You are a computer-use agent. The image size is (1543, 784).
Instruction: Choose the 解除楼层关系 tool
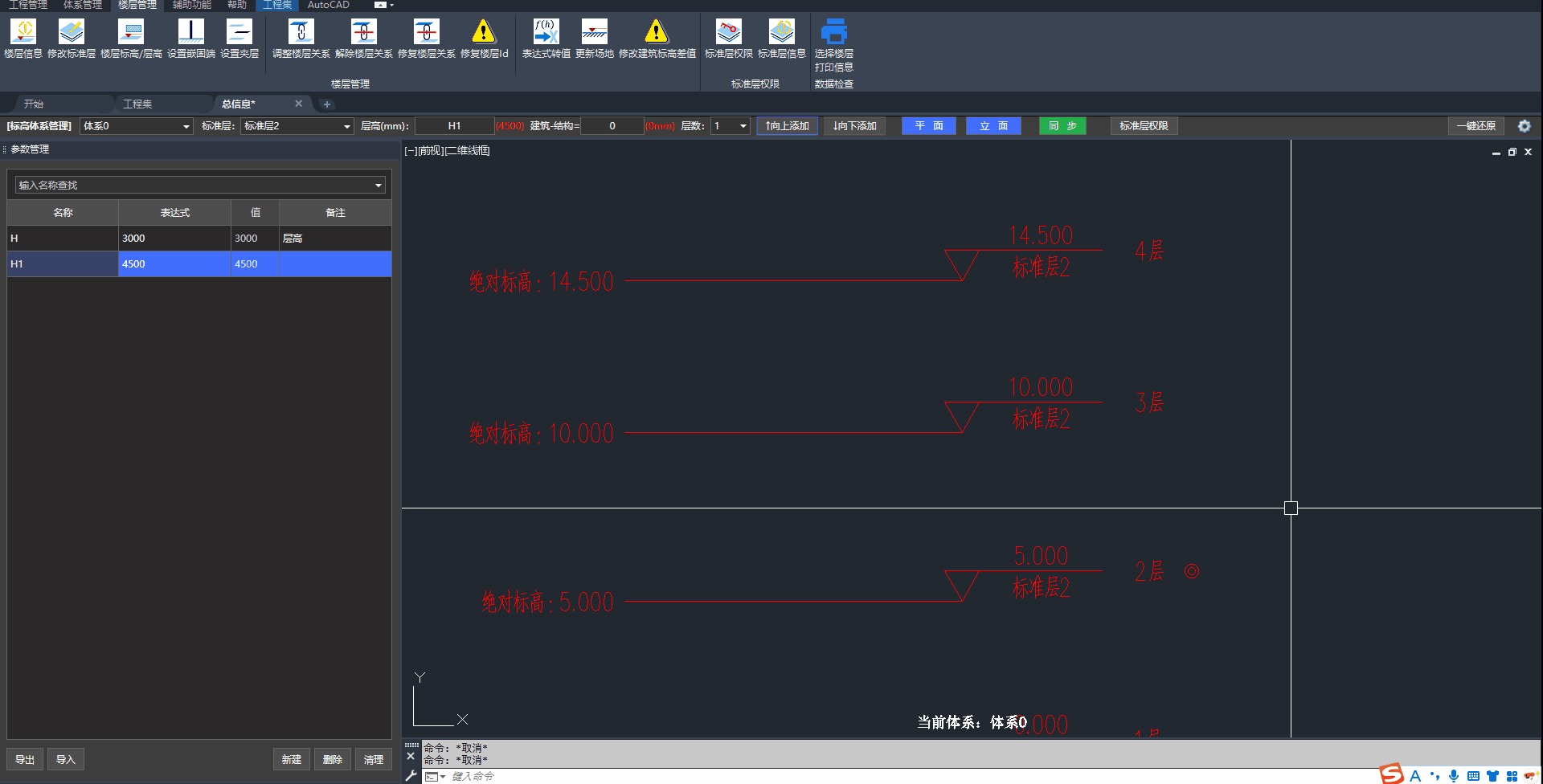coord(363,32)
